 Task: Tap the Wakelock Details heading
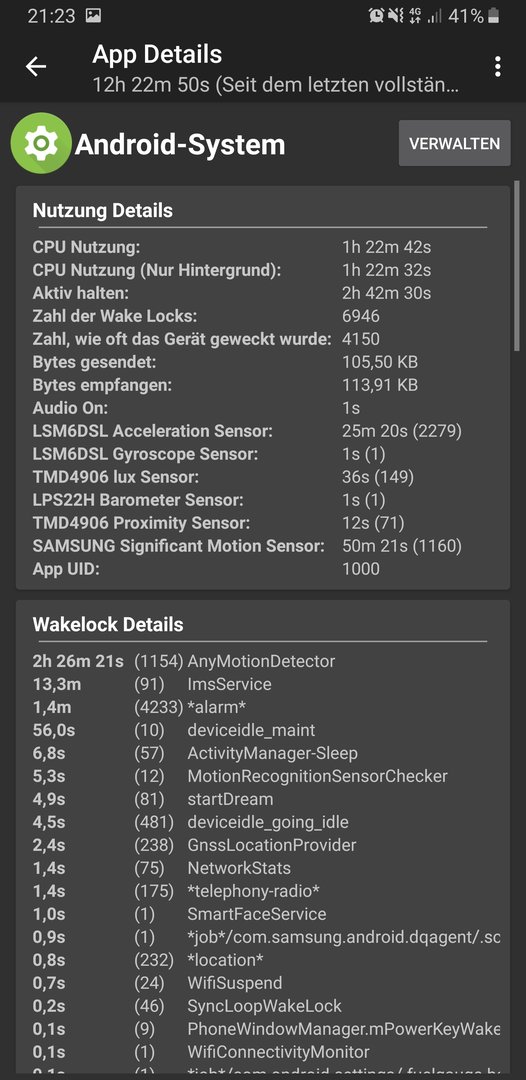pos(107,625)
